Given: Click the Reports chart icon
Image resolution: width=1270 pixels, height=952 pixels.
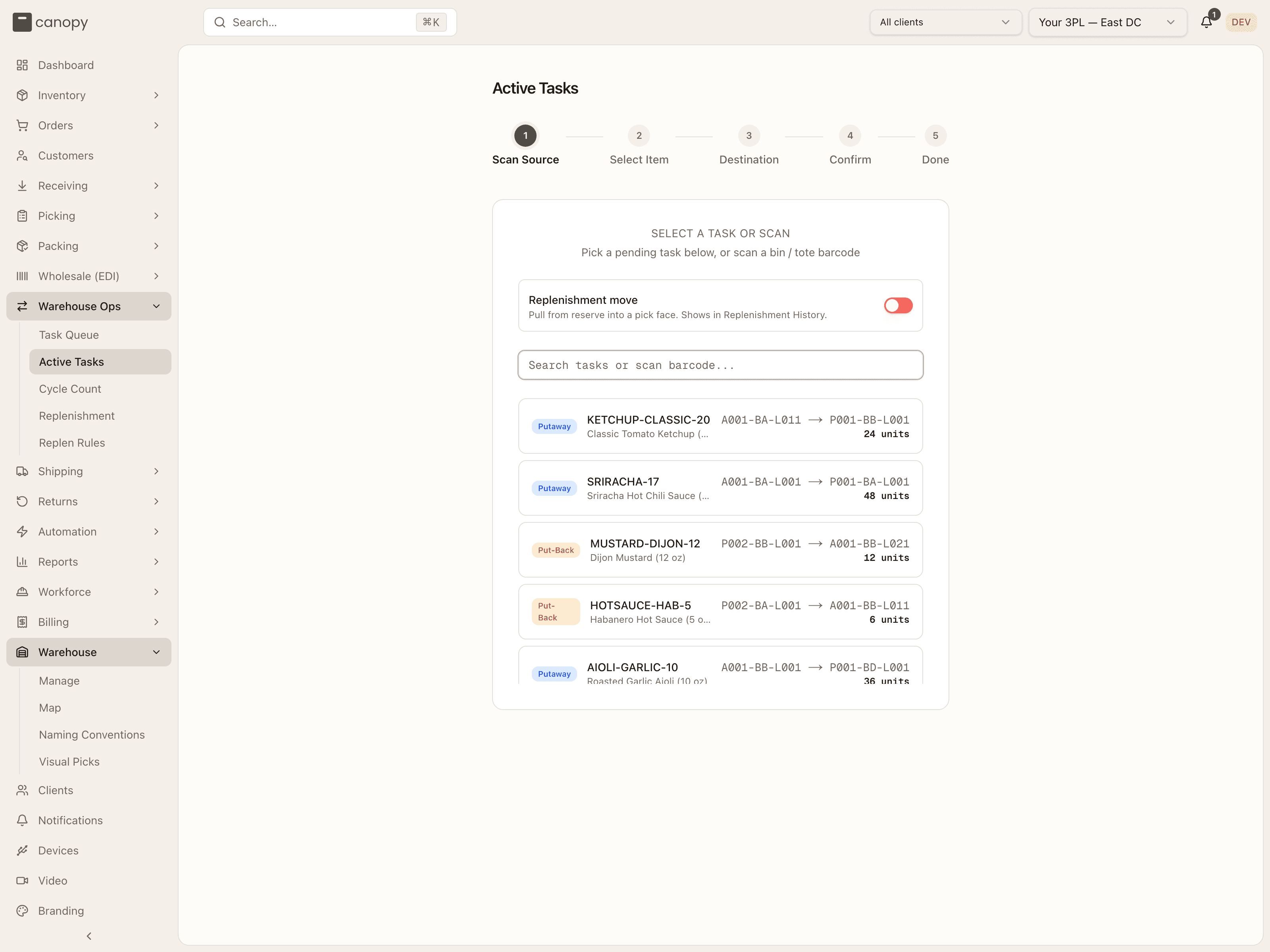Looking at the screenshot, I should 22,562.
